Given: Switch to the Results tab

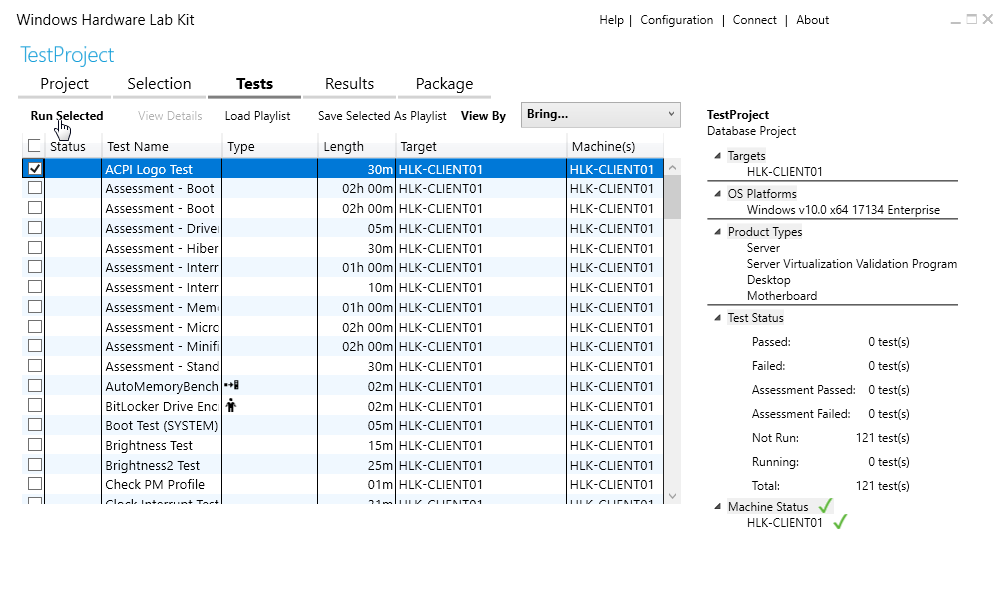Looking at the screenshot, I should 349,84.
